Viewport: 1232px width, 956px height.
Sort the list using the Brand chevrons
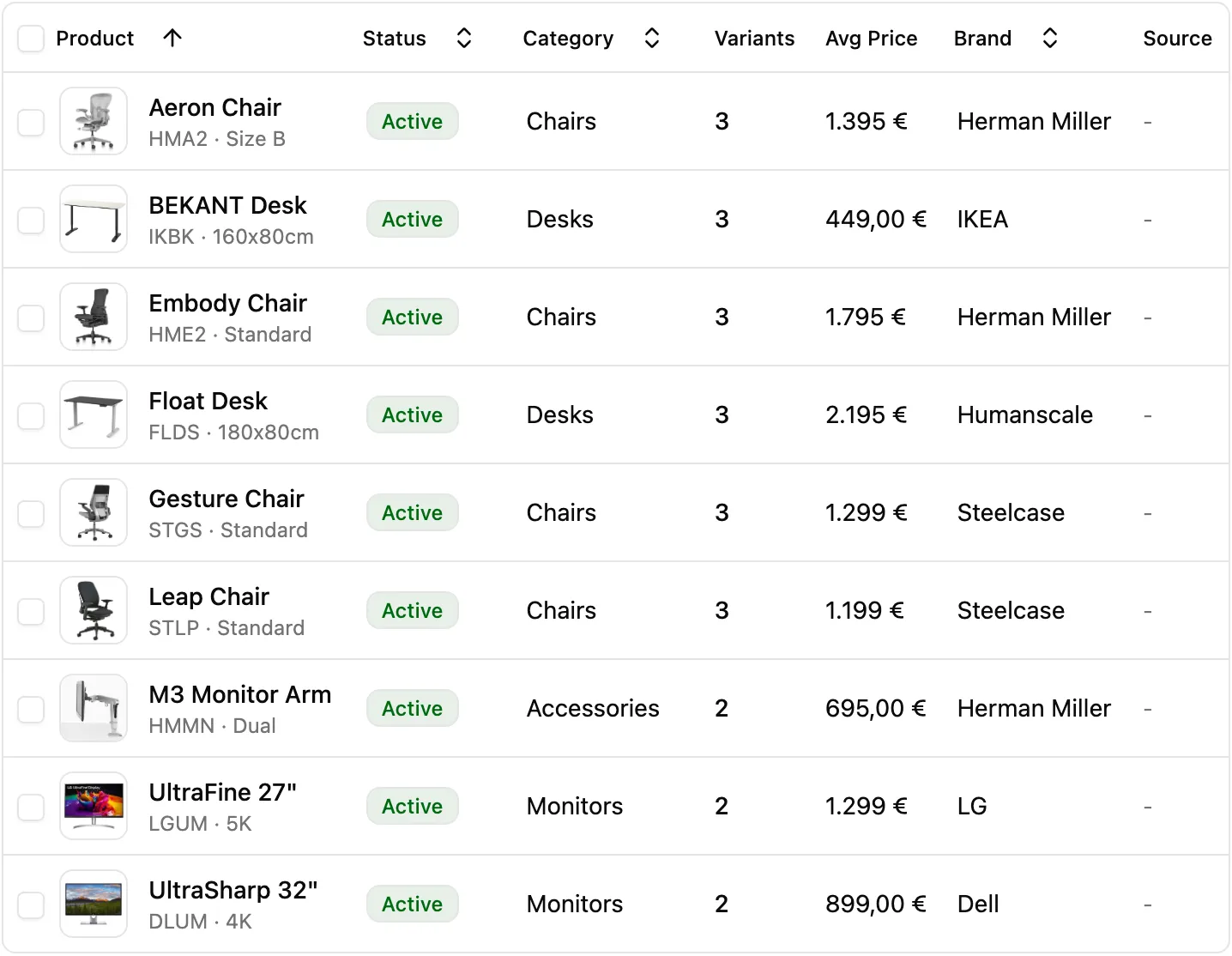click(1050, 38)
